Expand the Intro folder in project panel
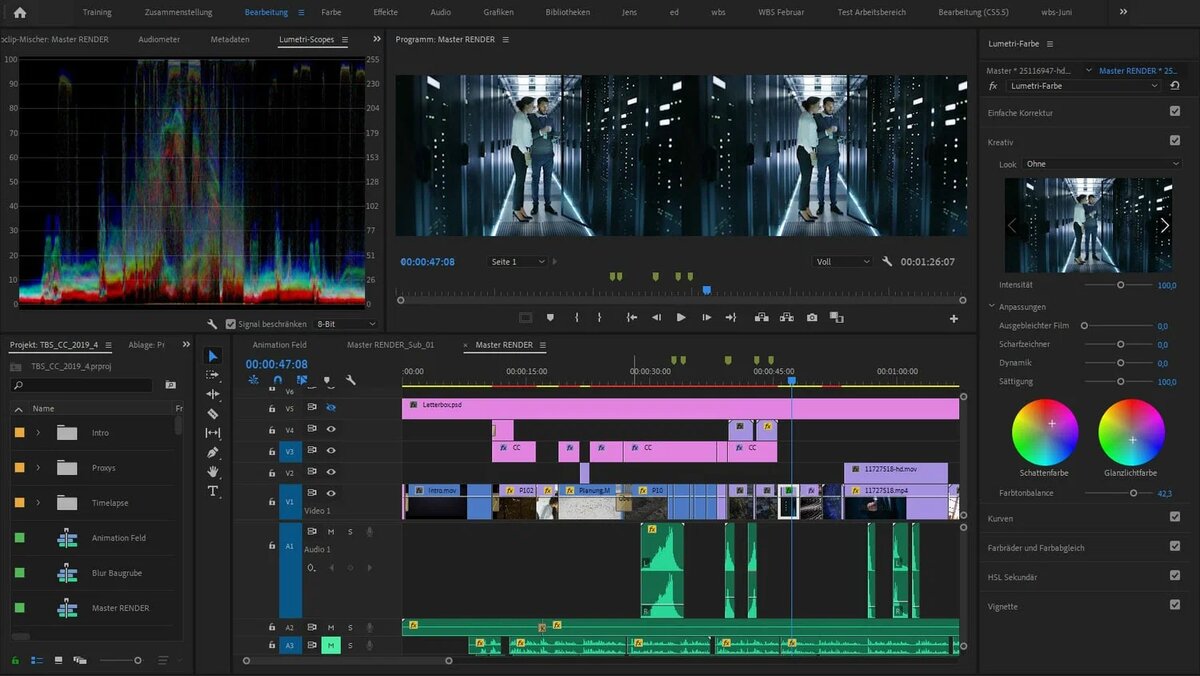1200x676 pixels. click(38, 433)
